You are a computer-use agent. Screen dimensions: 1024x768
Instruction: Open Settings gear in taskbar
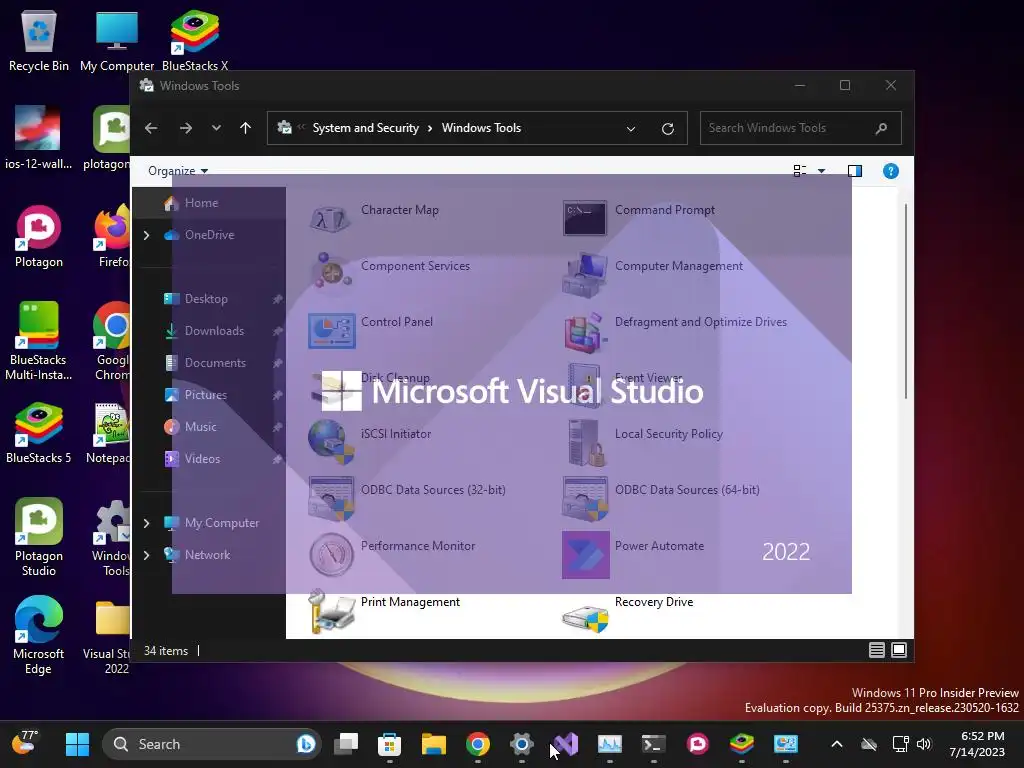click(522, 744)
